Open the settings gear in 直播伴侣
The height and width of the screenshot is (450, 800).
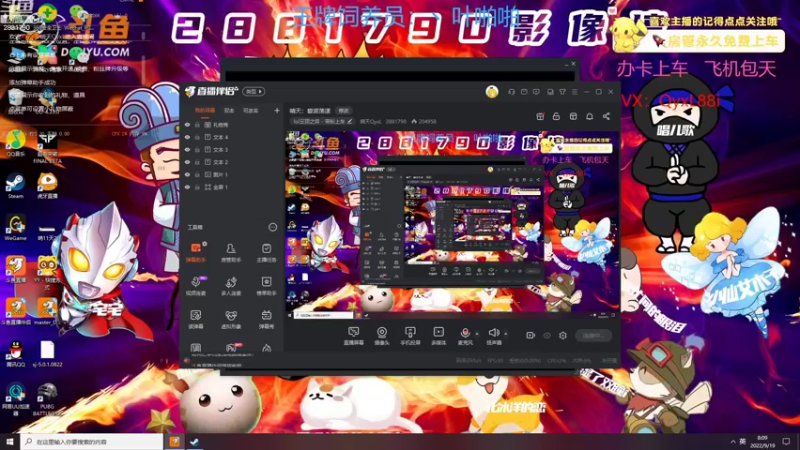[563, 335]
